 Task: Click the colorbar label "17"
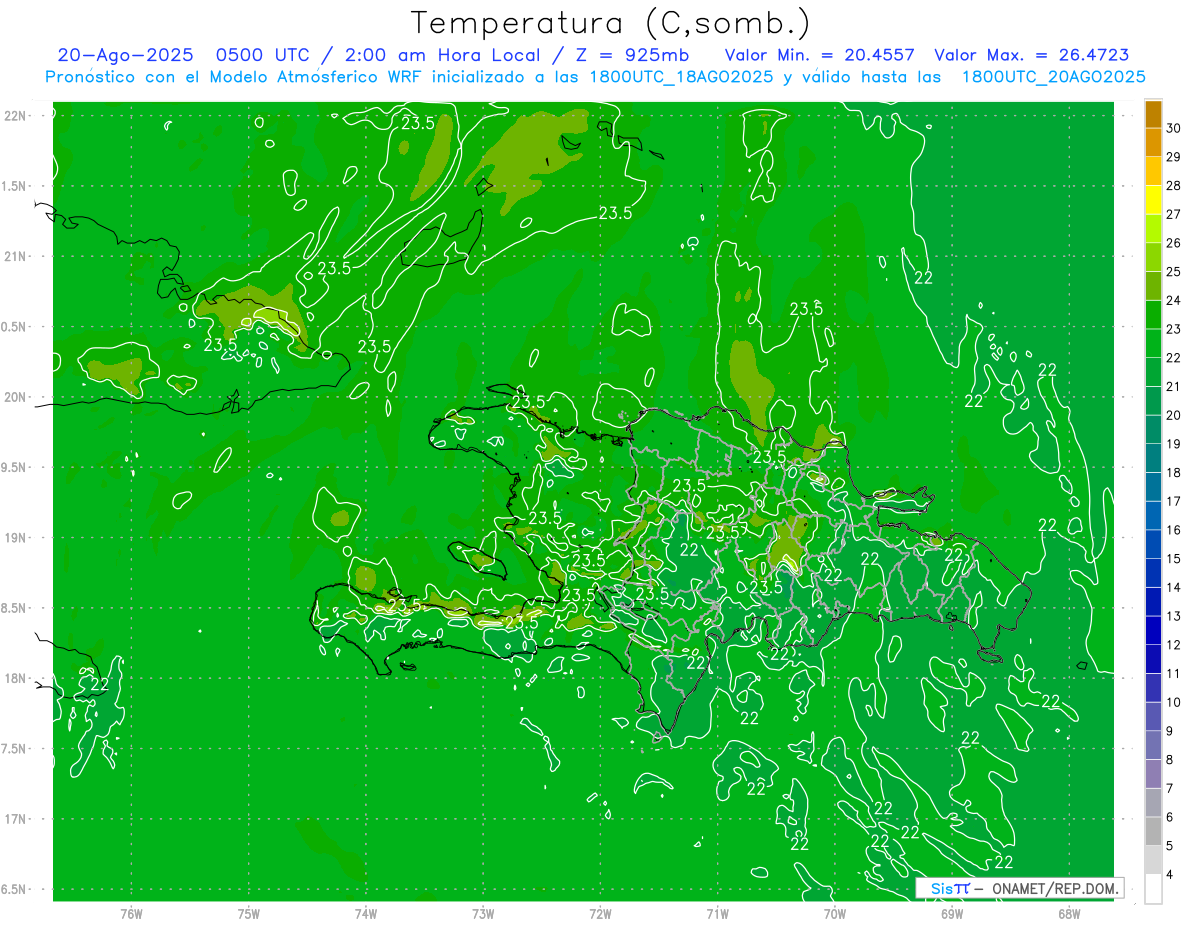pyautogui.click(x=1173, y=501)
